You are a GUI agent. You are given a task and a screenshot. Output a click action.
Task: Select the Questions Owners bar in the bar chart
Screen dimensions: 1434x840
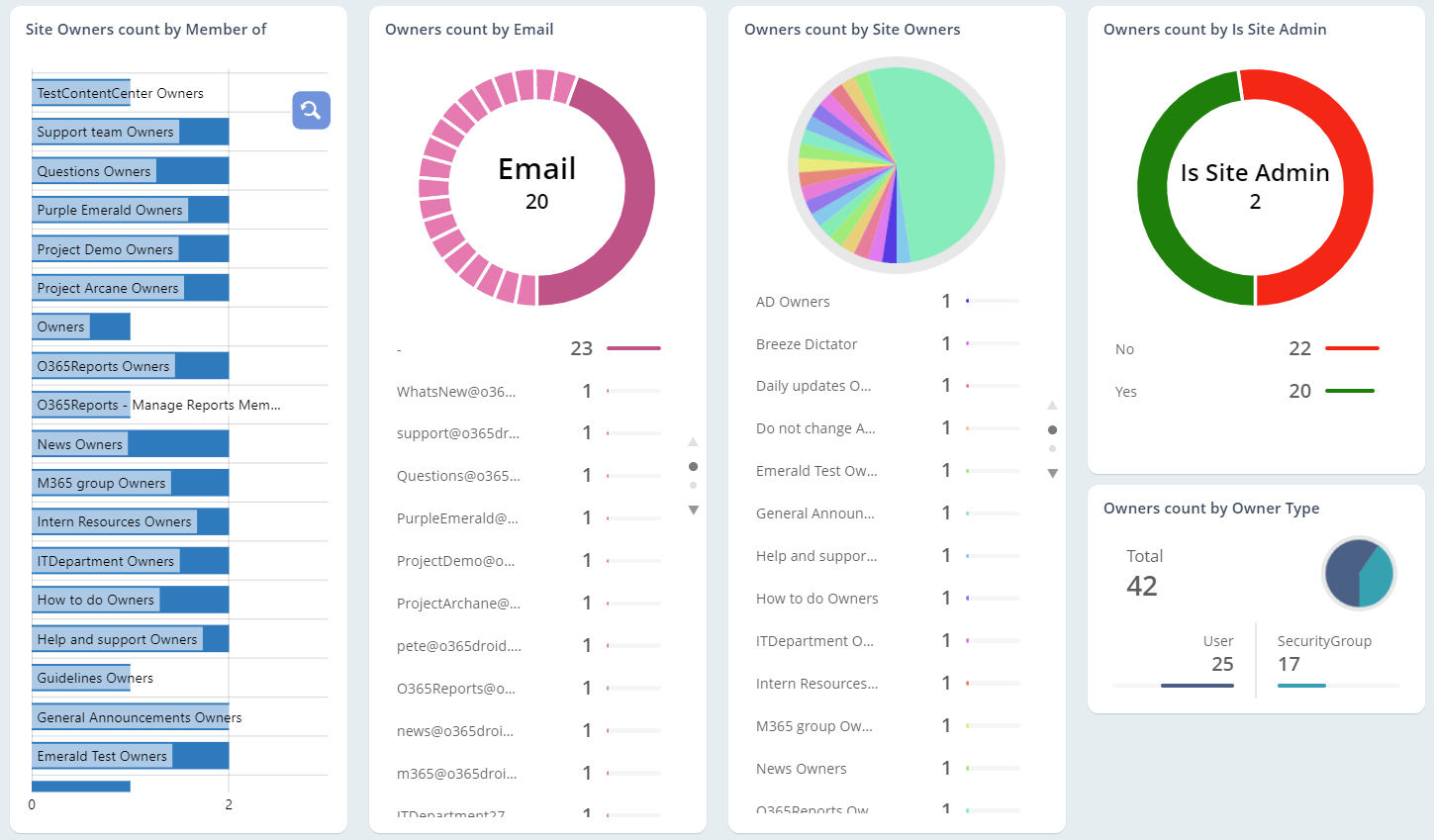click(129, 170)
